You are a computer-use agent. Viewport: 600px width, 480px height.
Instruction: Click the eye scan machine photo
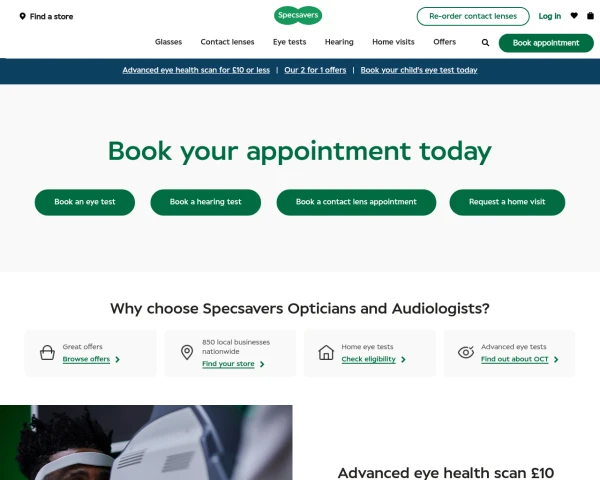146,442
